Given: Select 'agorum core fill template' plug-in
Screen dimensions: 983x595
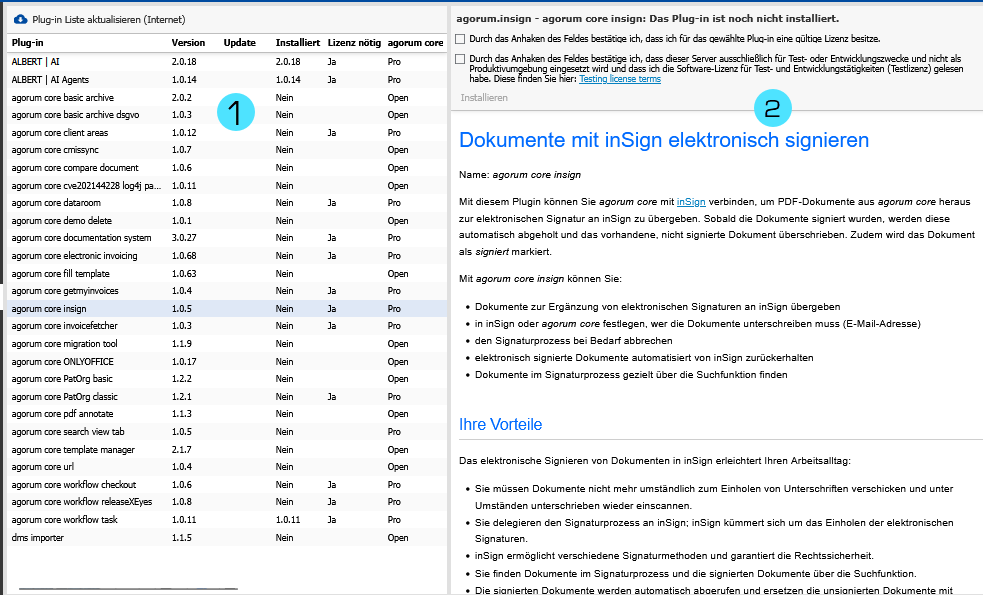Looking at the screenshot, I should coord(227,273).
